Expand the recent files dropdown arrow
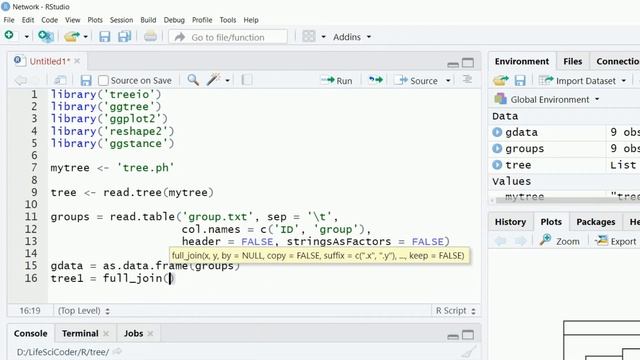This screenshot has width=640, height=360. (x=85, y=37)
